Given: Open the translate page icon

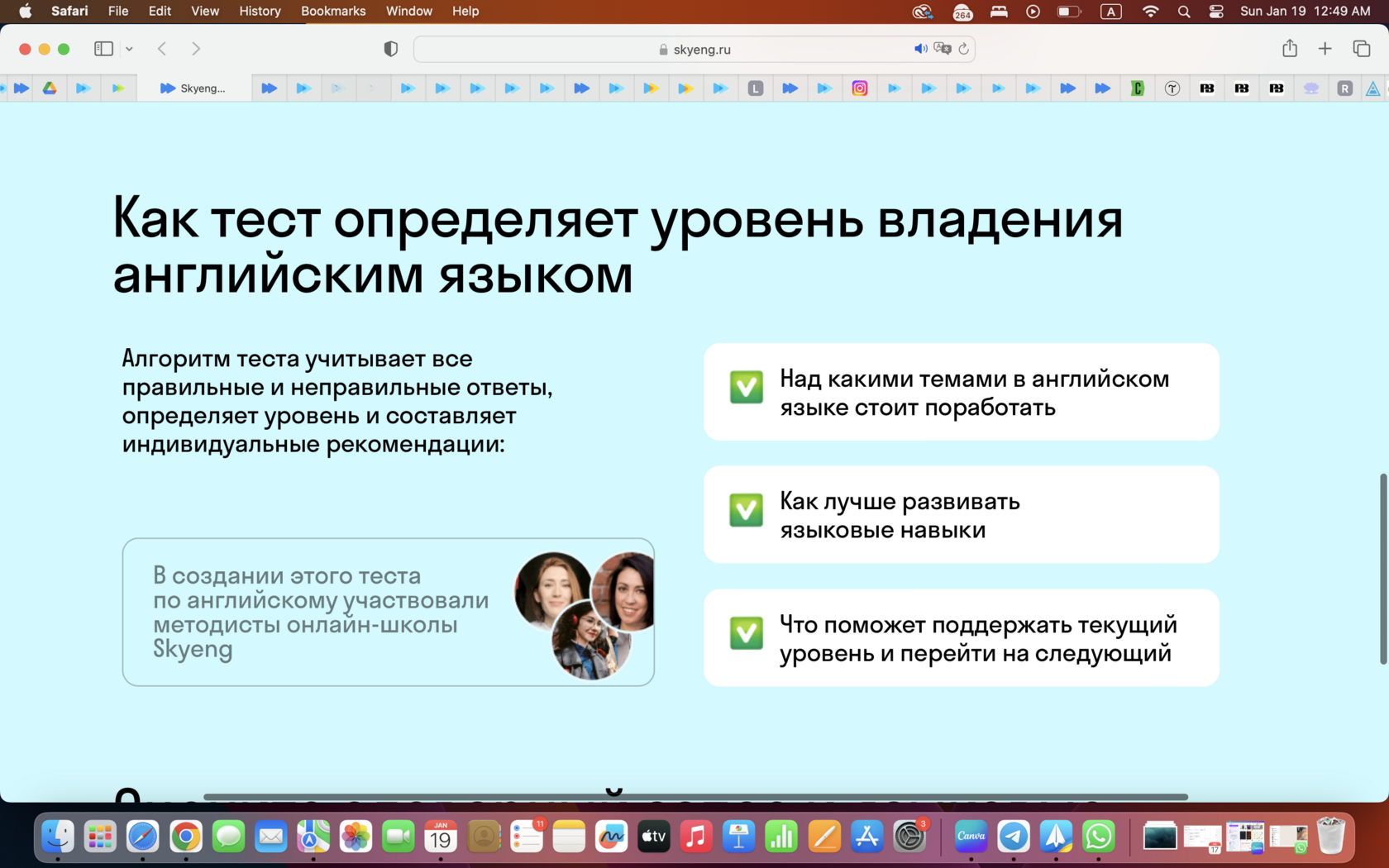Looking at the screenshot, I should [942, 49].
